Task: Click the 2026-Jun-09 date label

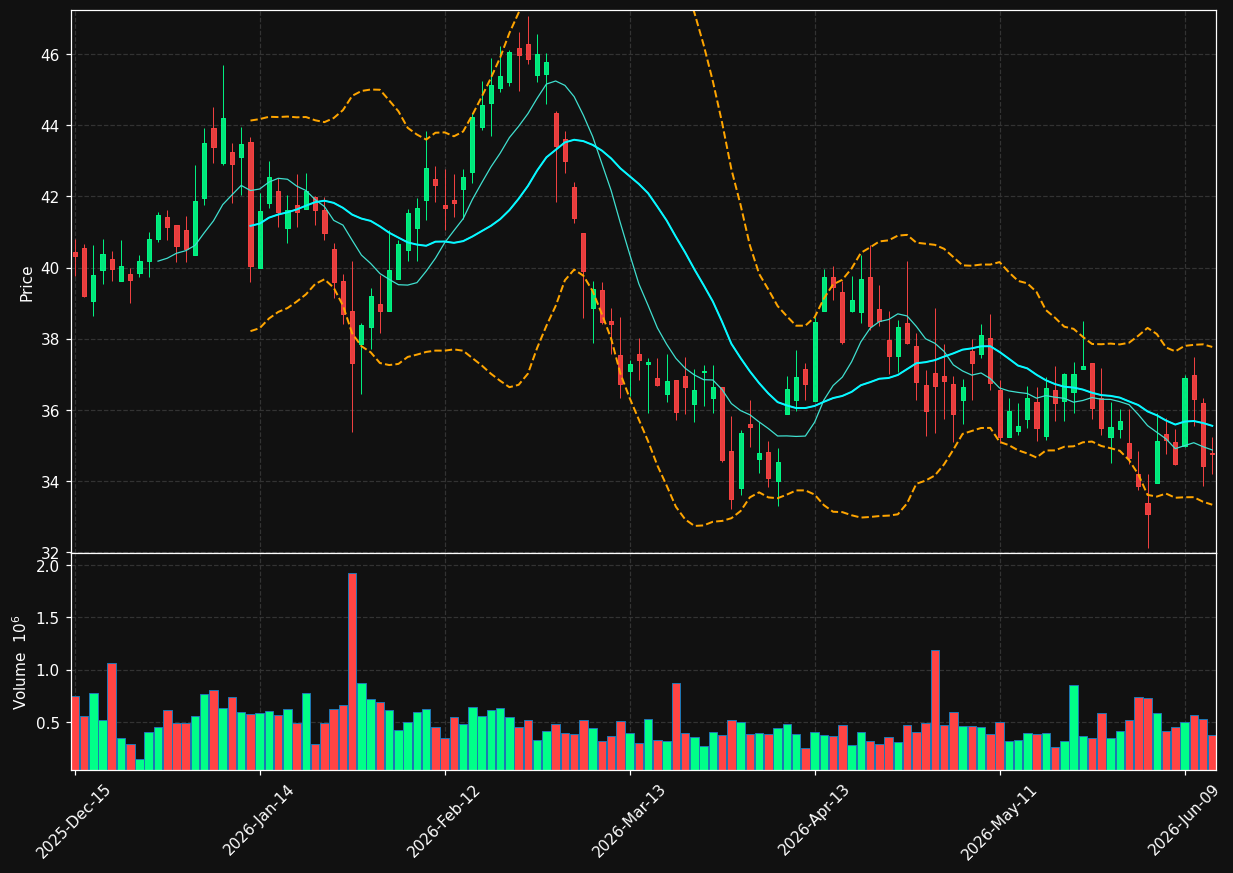Action: click(x=1184, y=821)
